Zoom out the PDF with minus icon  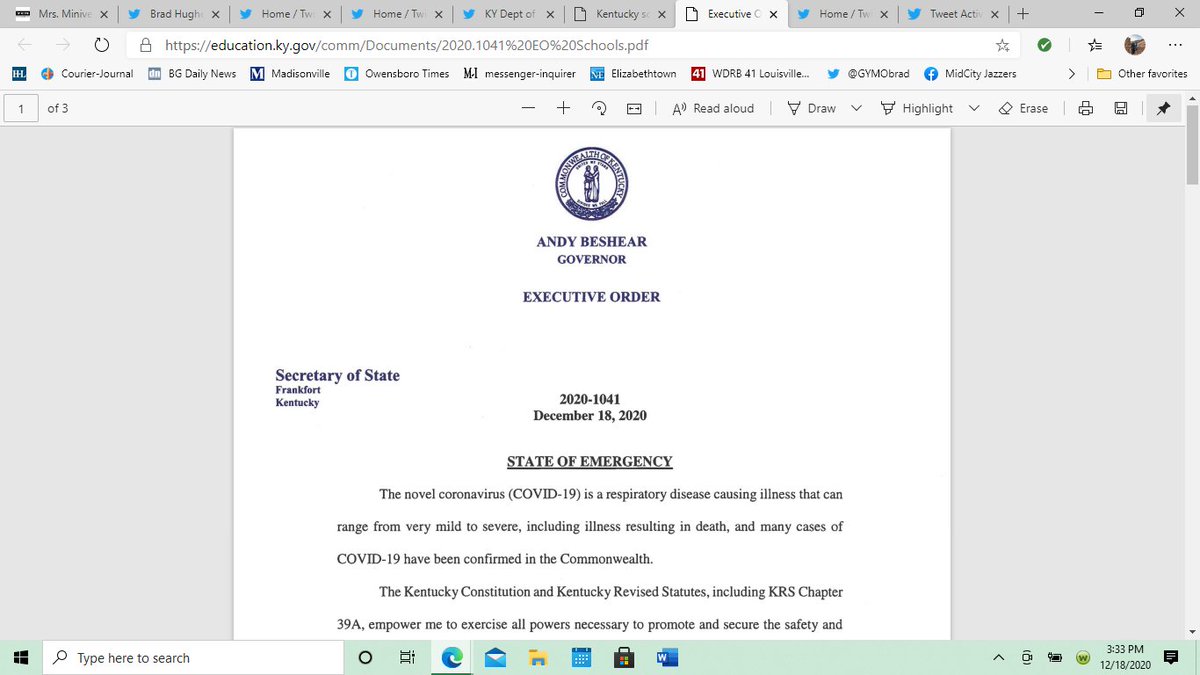pos(528,108)
